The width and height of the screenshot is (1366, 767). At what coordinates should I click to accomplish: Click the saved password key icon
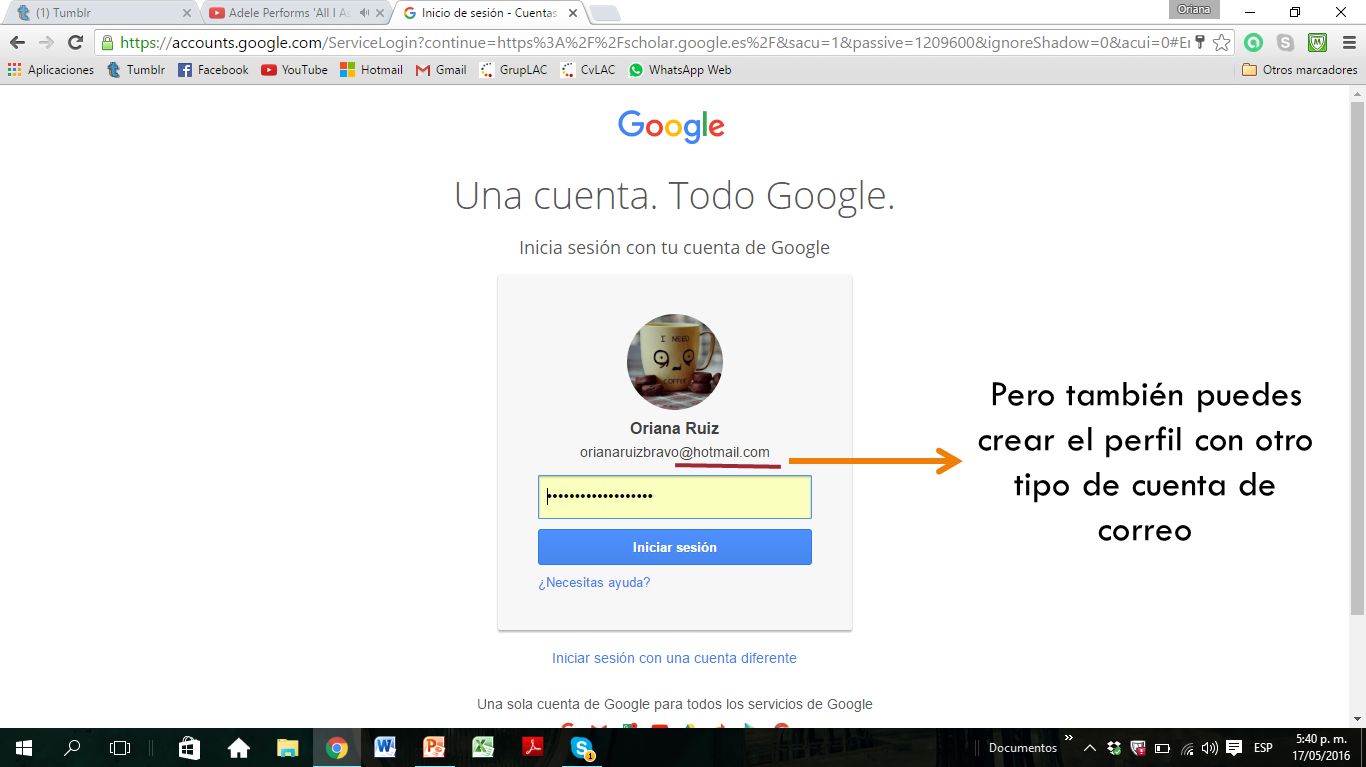click(x=1201, y=43)
